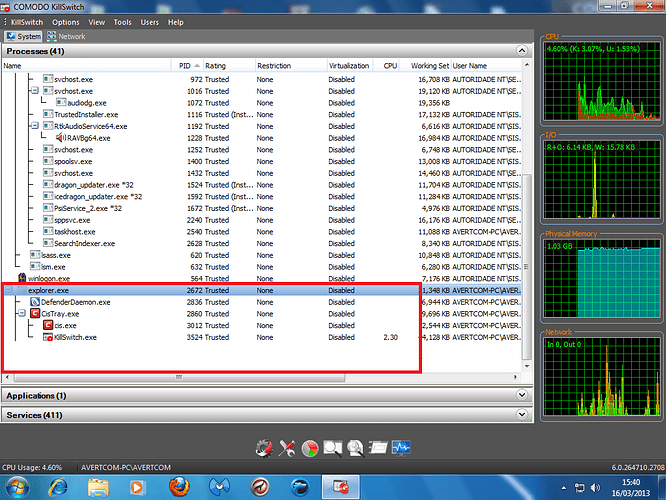Screen dimensions: 666x500
Task: Click the window with magnifier icon
Action: [x=333, y=448]
